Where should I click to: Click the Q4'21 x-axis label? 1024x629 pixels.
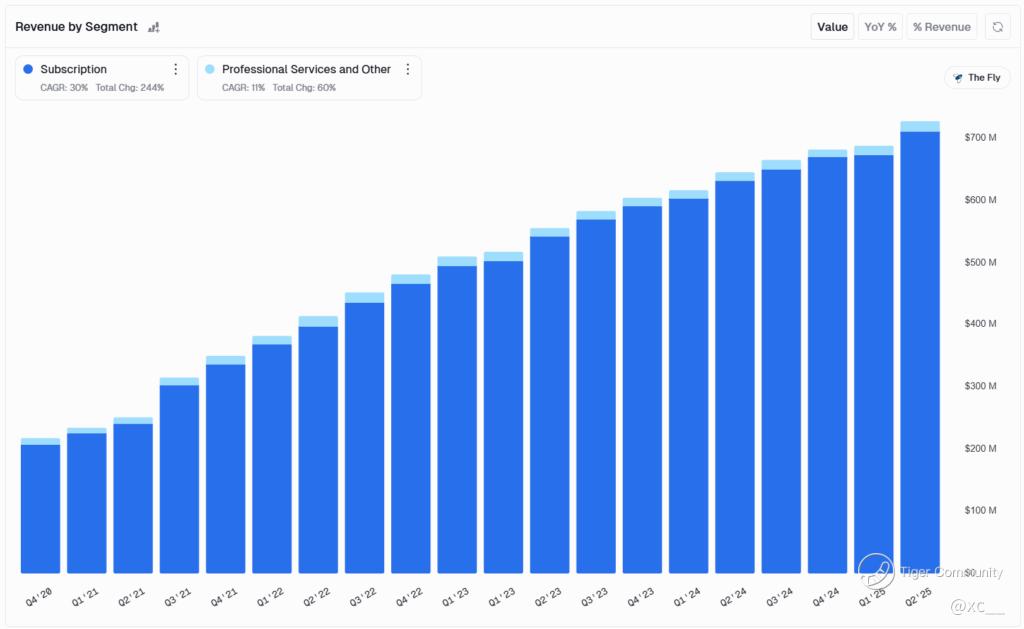pos(224,596)
